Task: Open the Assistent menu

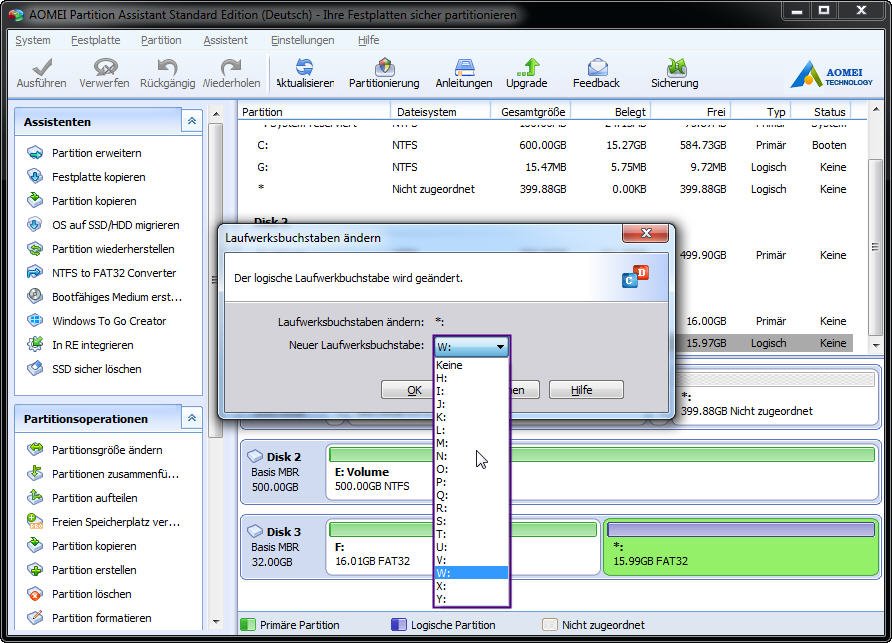Action: coord(225,40)
